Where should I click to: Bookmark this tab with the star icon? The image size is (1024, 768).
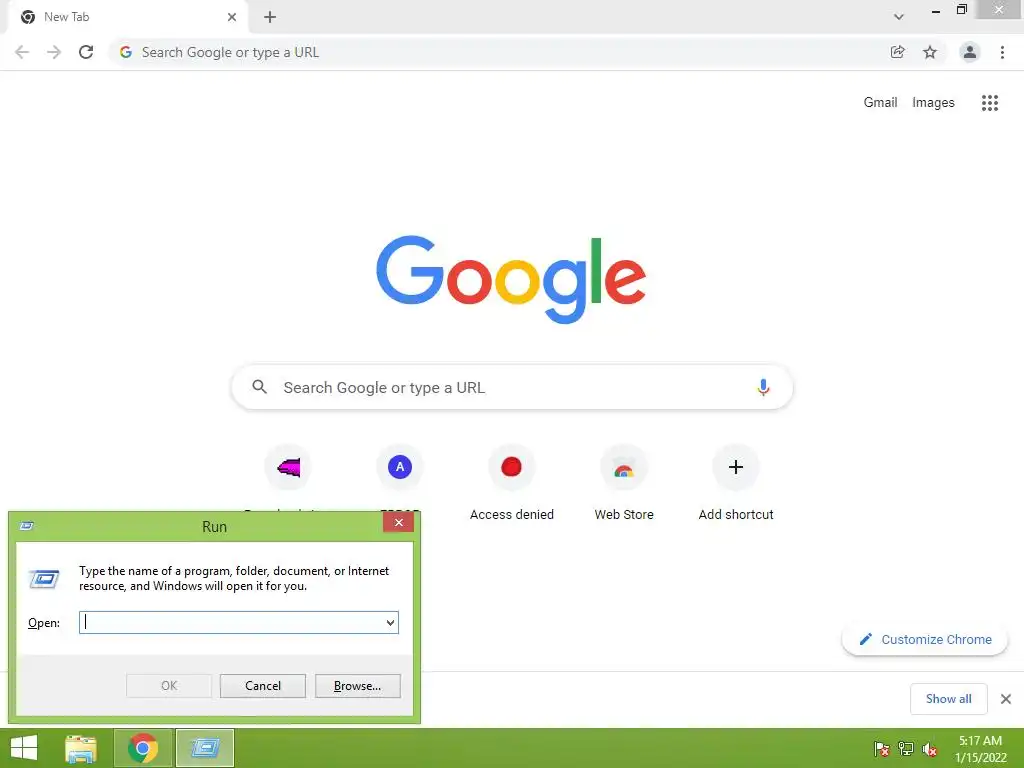(930, 52)
